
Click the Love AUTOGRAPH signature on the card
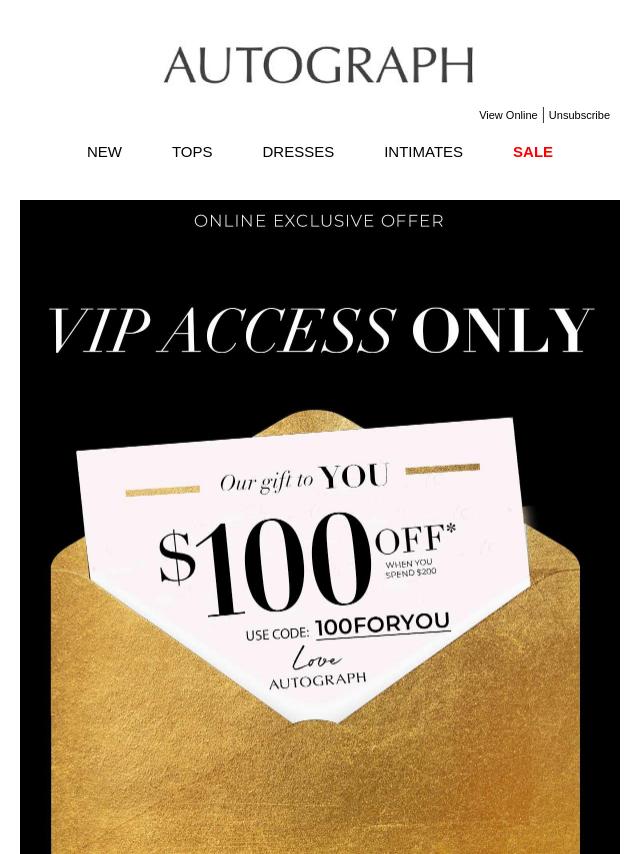[318, 669]
